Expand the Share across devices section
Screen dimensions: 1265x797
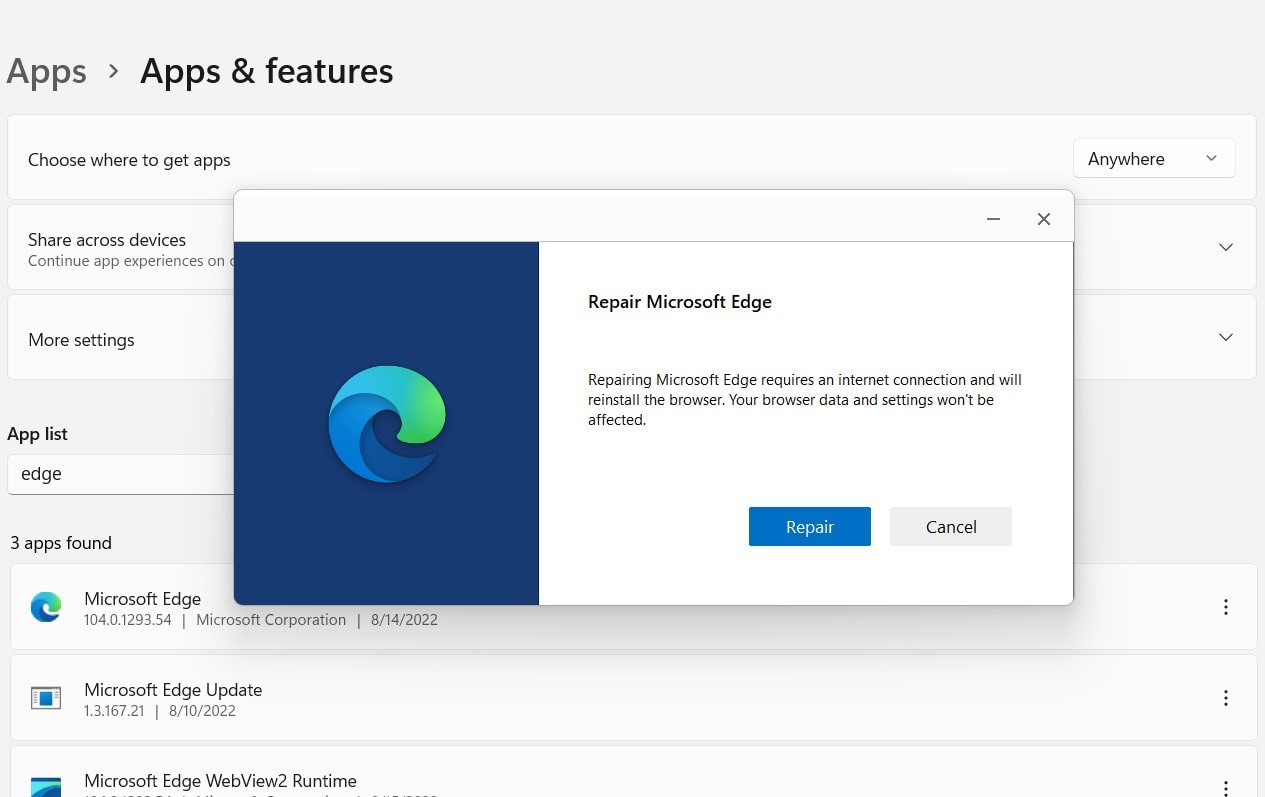pos(1226,247)
